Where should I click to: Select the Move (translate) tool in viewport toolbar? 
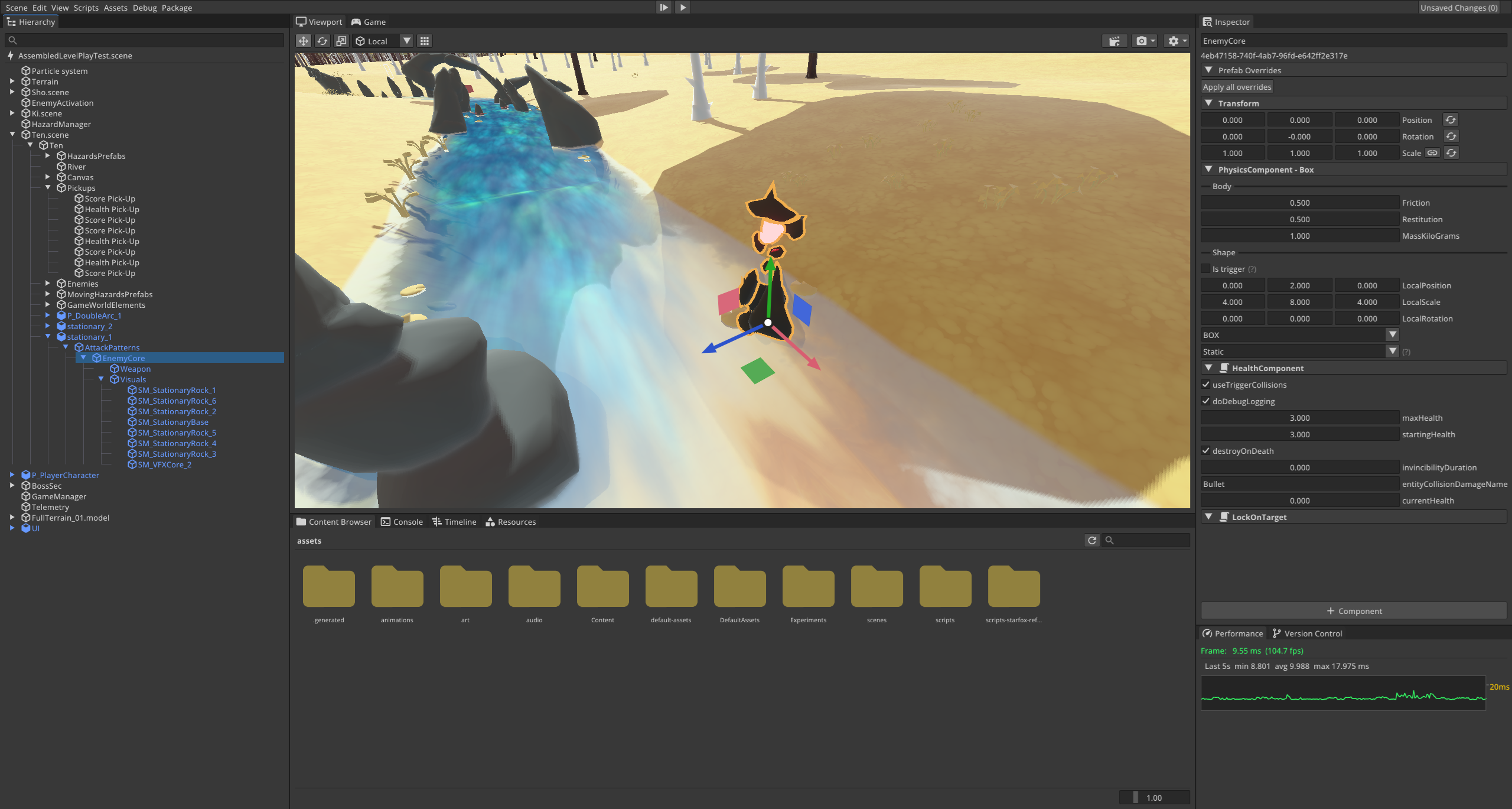tap(303, 41)
